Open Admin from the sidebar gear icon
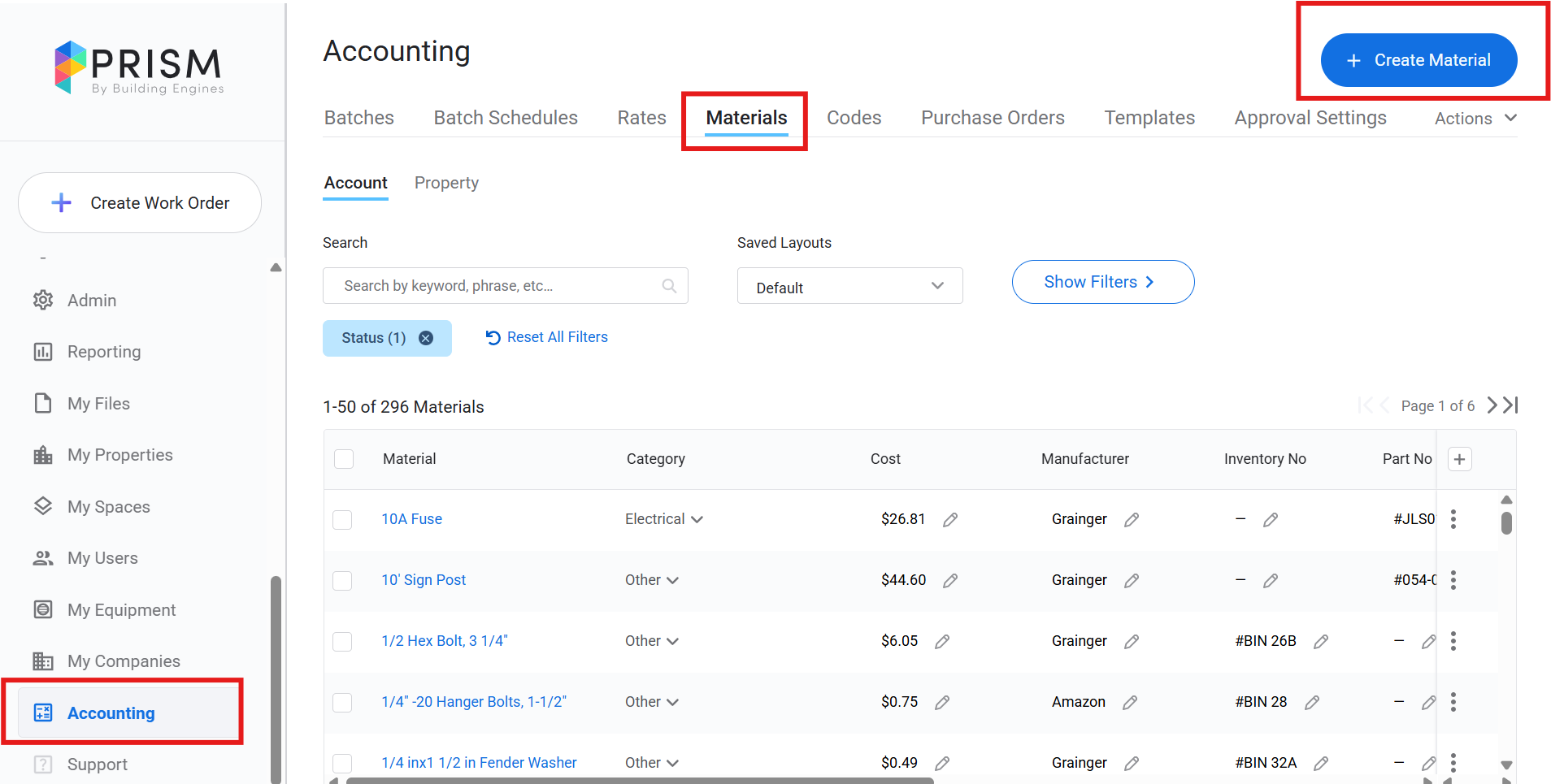This screenshot has height=784, width=1551. tap(43, 301)
